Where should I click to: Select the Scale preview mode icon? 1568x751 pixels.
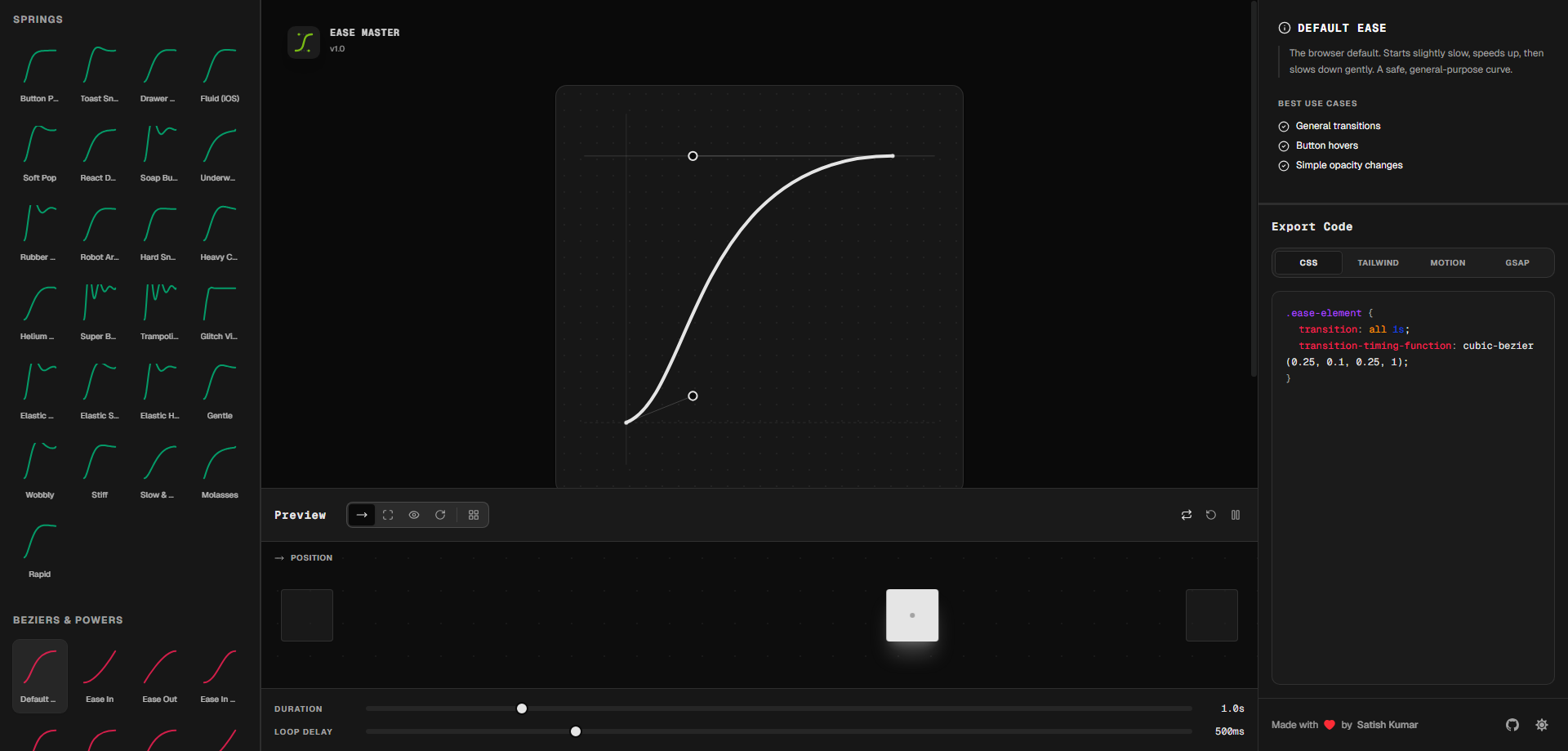click(388, 515)
